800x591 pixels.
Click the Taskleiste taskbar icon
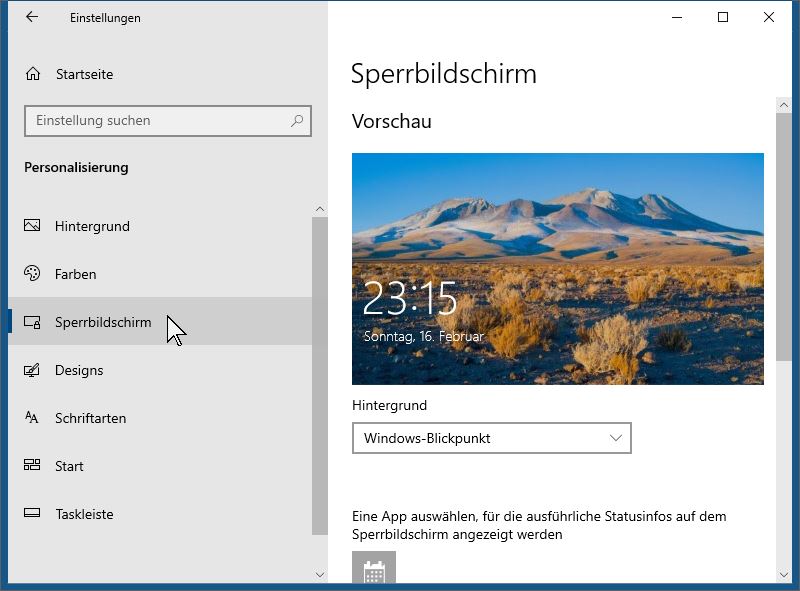[x=32, y=513]
